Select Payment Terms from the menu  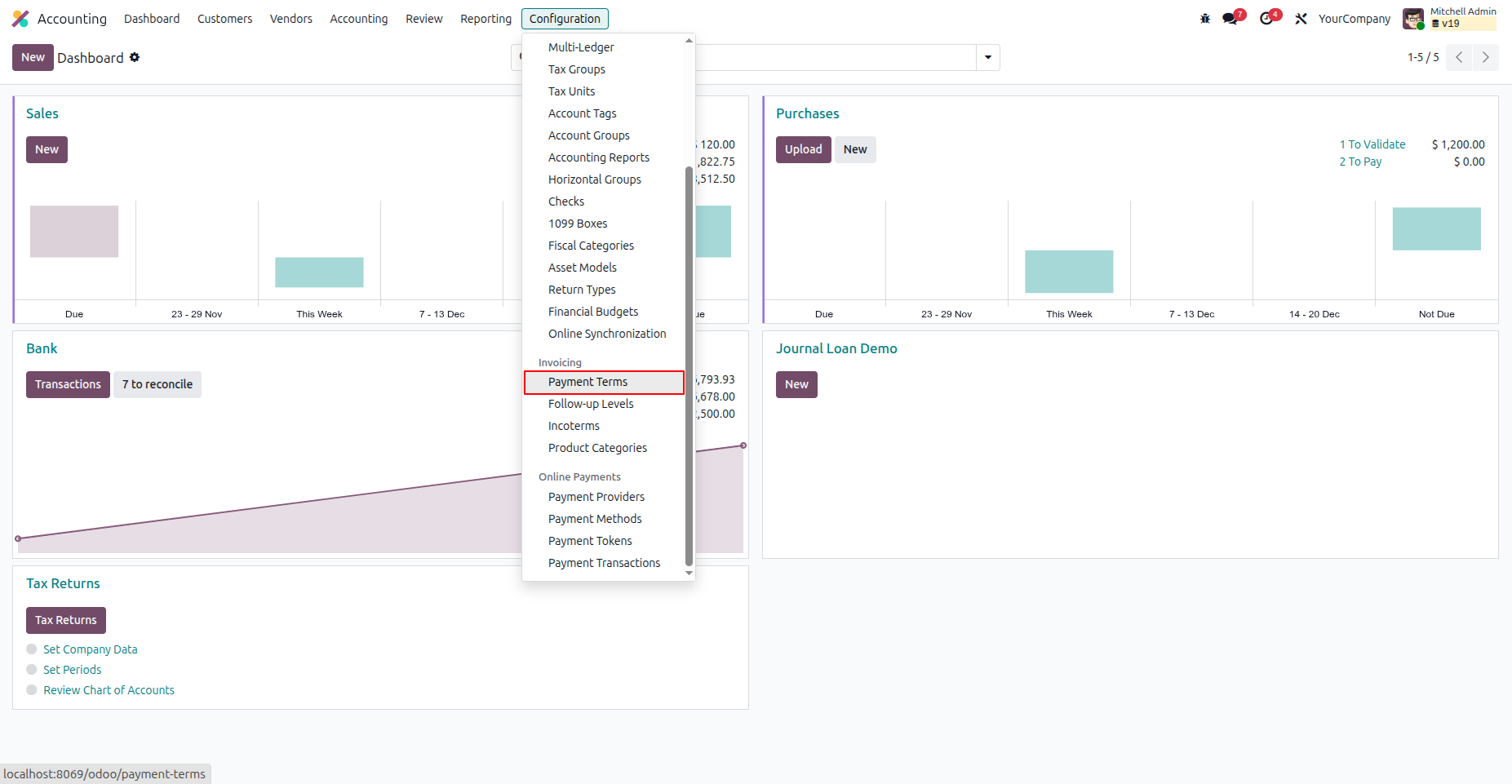pyautogui.click(x=604, y=382)
